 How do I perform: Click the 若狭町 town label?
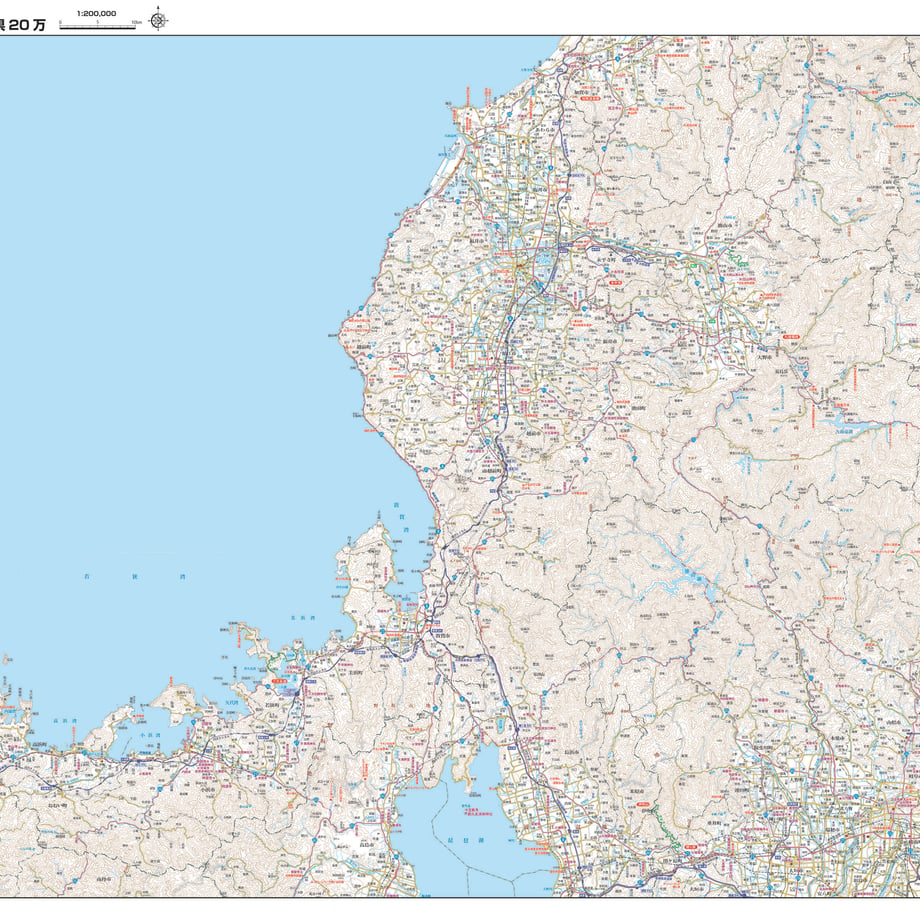(273, 705)
